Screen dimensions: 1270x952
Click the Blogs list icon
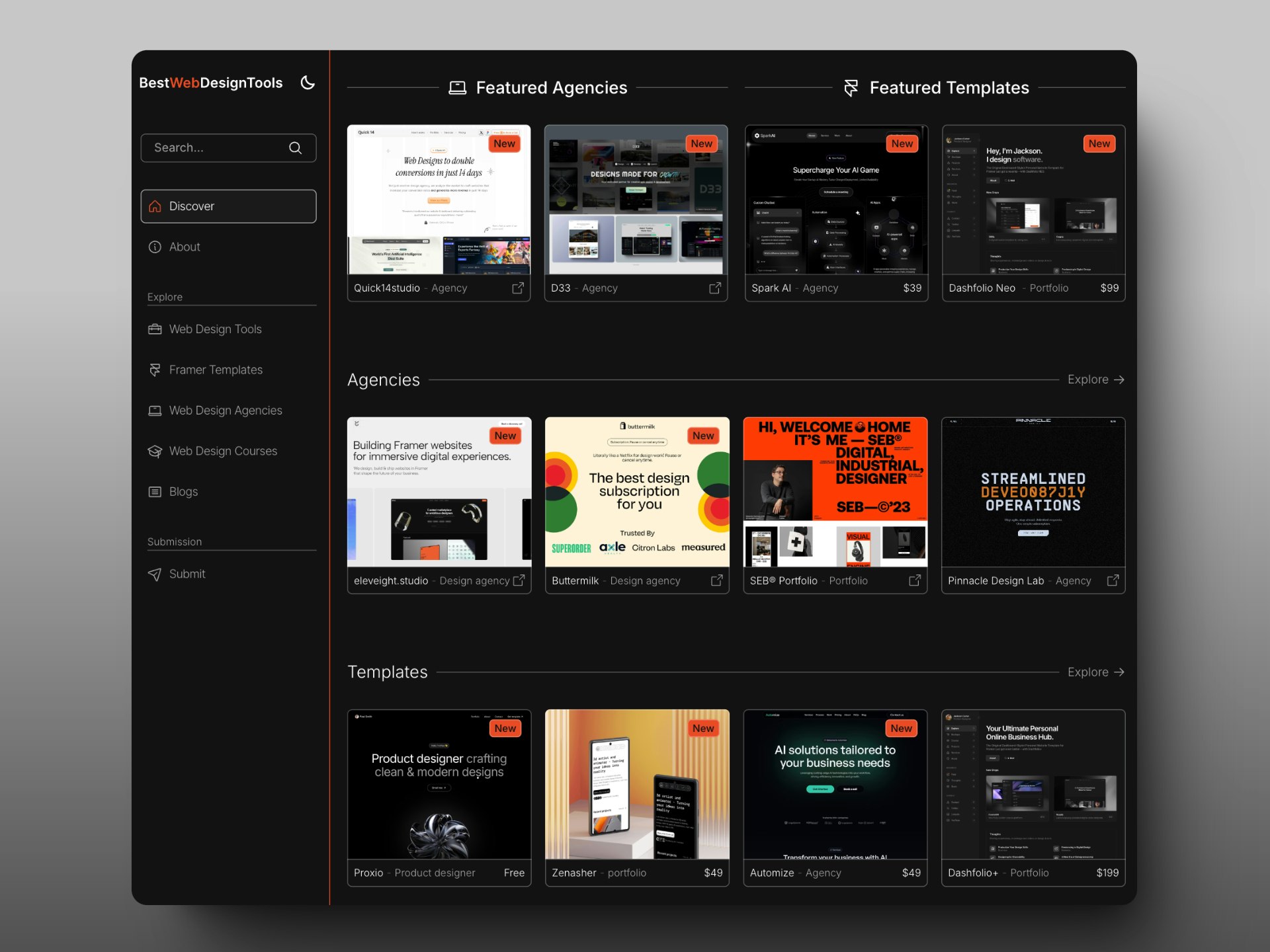coord(155,492)
